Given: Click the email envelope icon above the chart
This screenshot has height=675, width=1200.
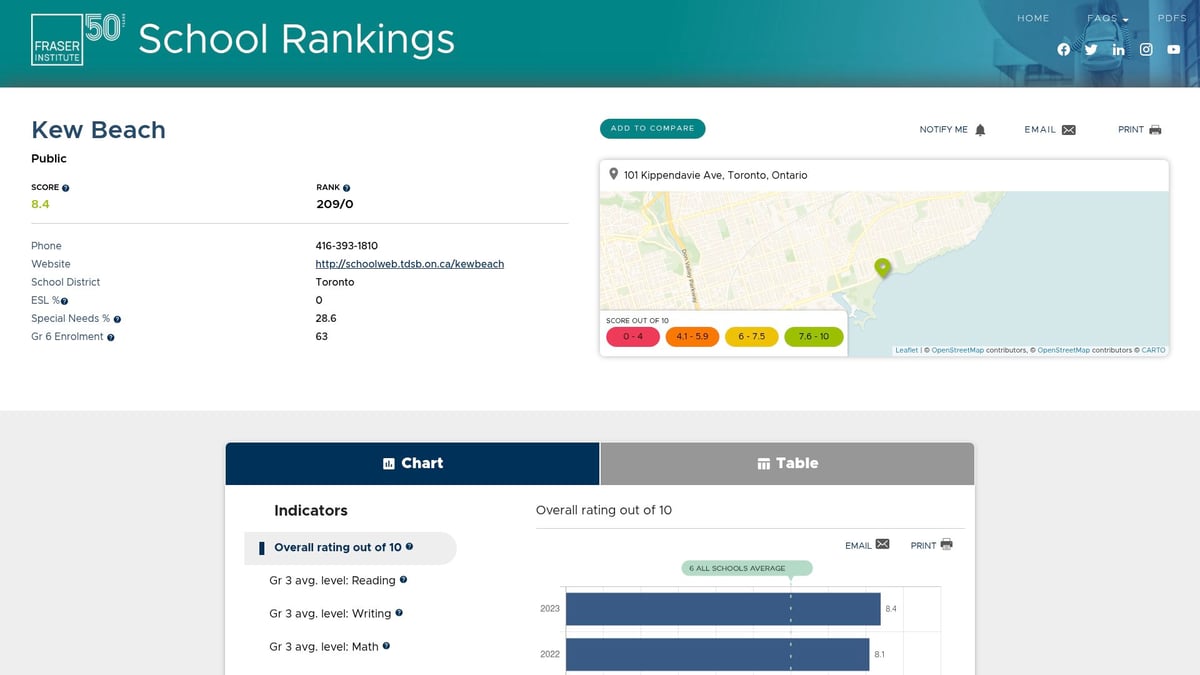Looking at the screenshot, I should pyautogui.click(x=881, y=543).
